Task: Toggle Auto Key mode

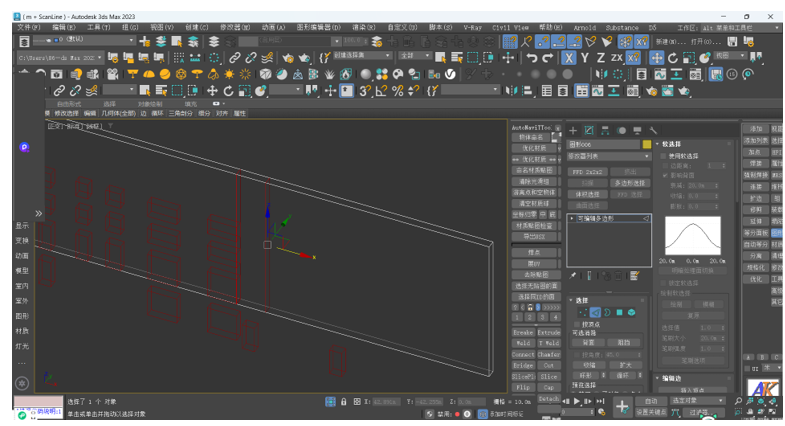Action: point(651,401)
